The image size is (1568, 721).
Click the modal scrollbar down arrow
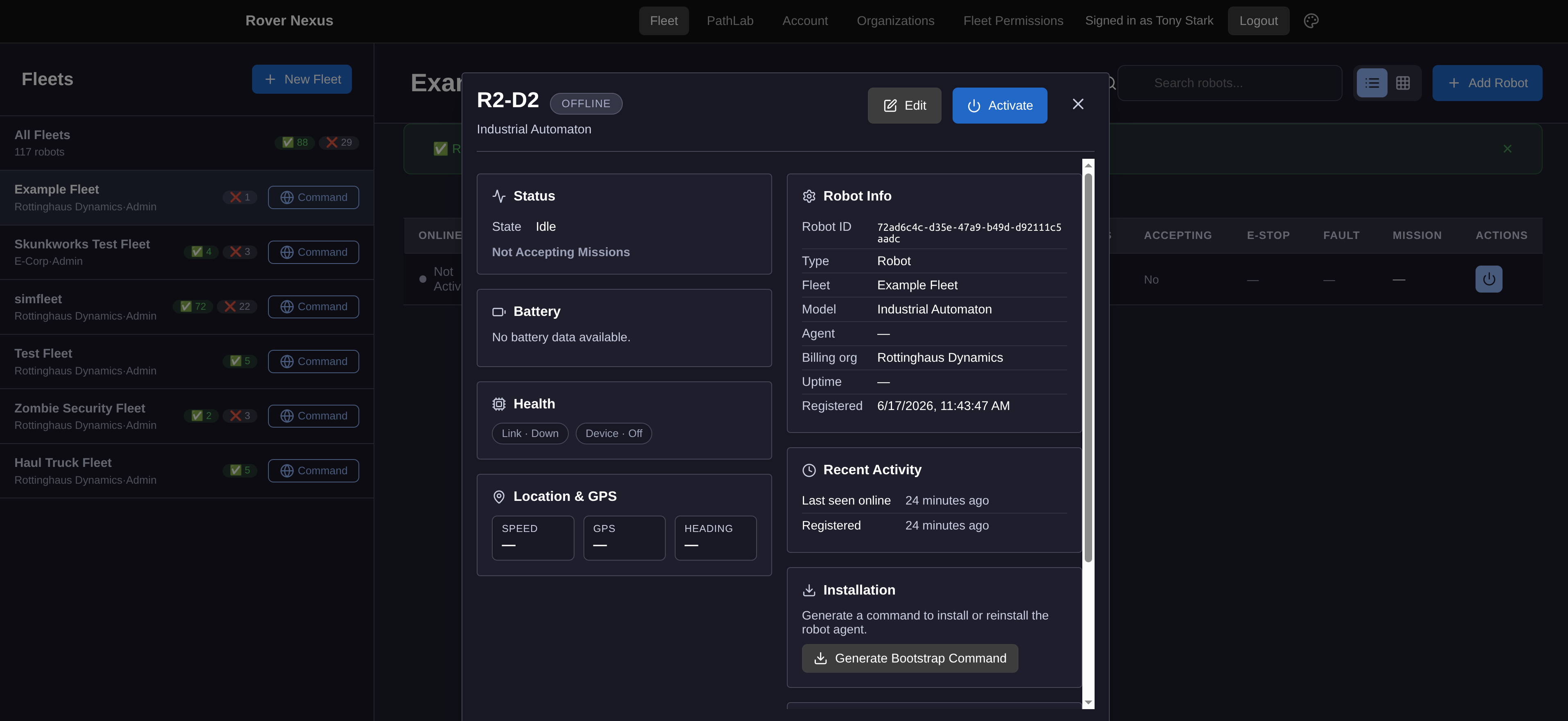pos(1088,703)
